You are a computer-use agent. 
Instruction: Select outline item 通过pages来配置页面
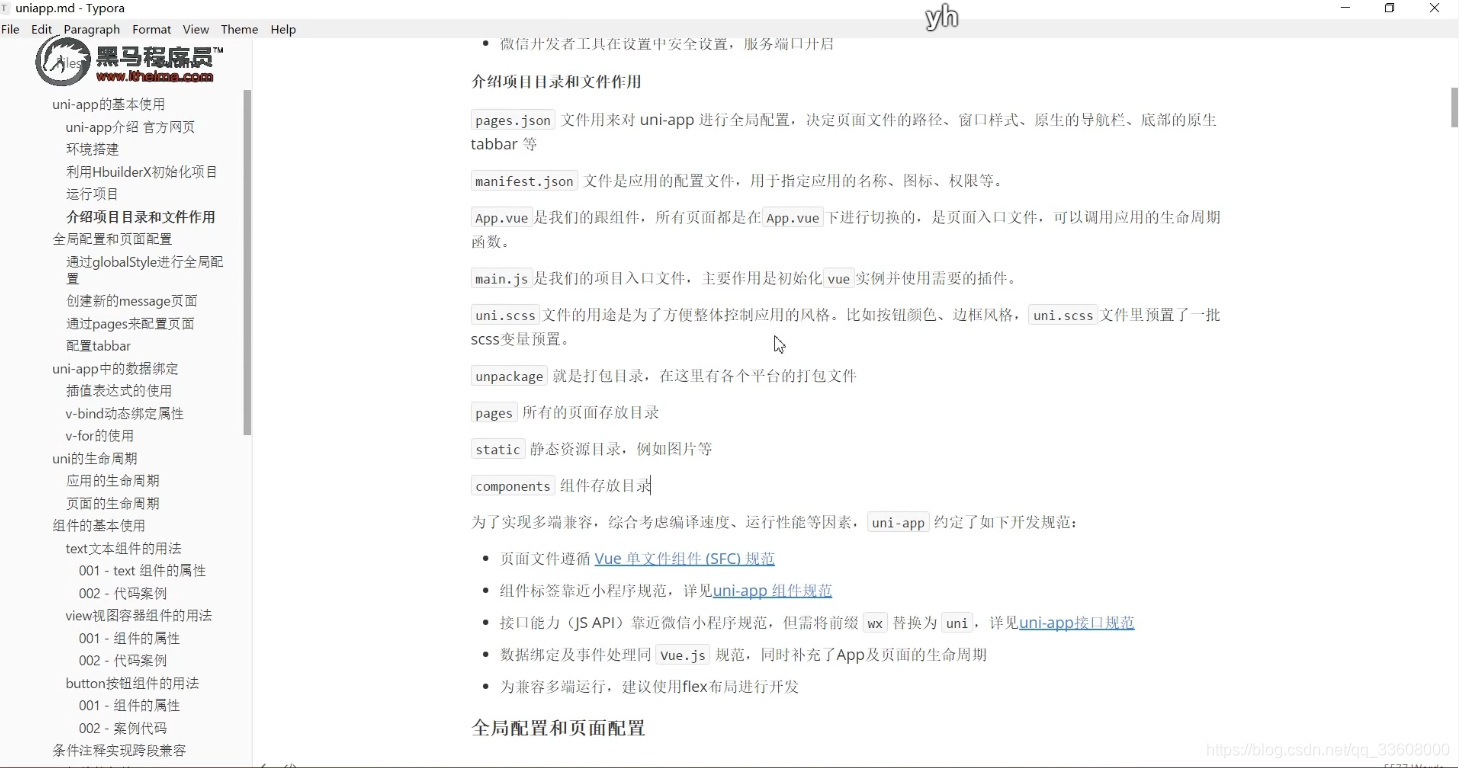(x=130, y=324)
